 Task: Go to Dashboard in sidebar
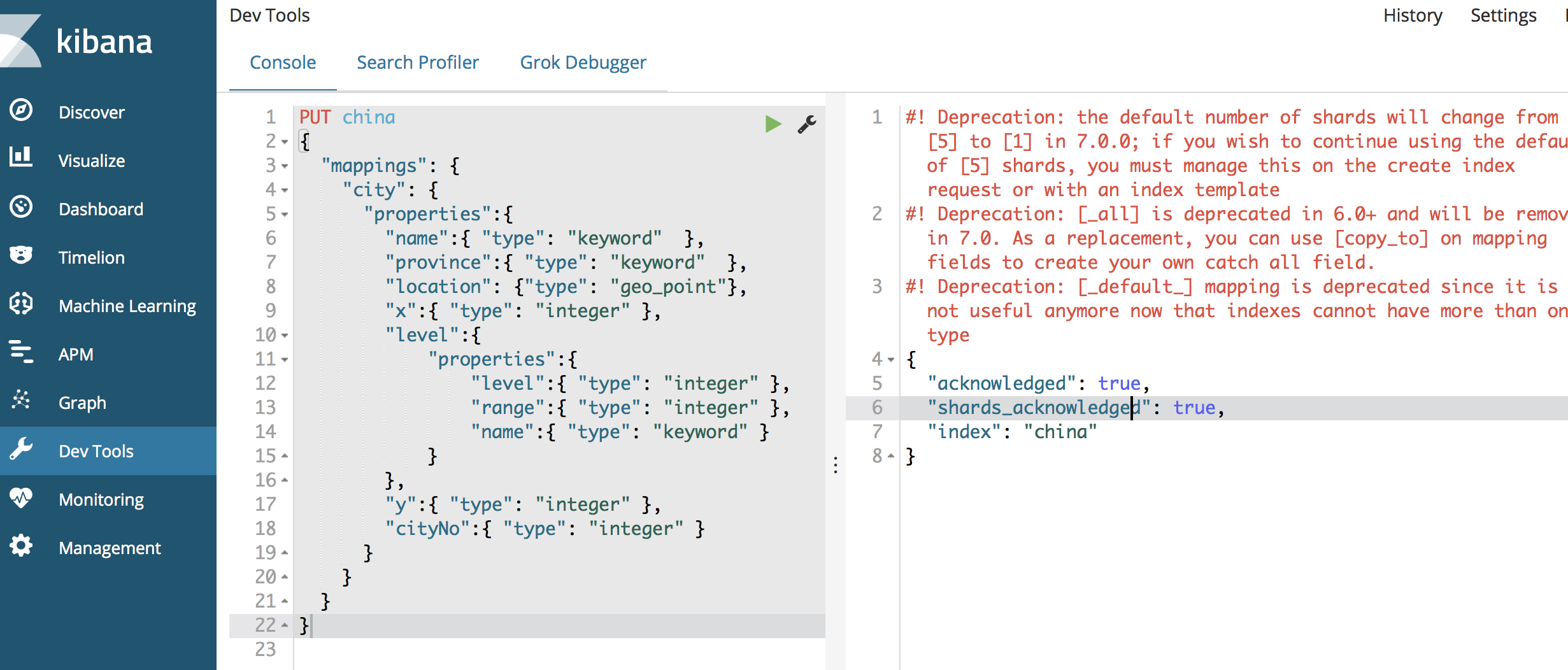(x=101, y=210)
